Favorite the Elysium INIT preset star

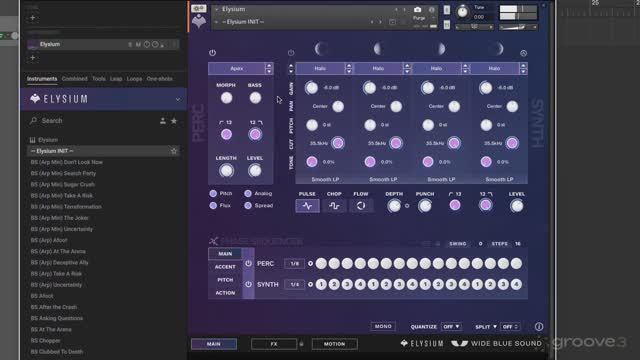pos(174,151)
